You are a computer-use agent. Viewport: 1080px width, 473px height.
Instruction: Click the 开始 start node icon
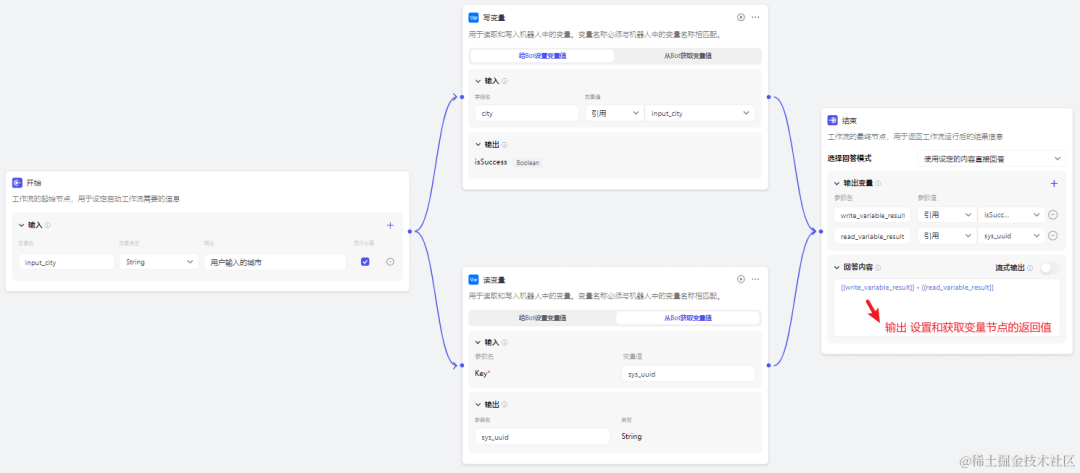click(17, 182)
